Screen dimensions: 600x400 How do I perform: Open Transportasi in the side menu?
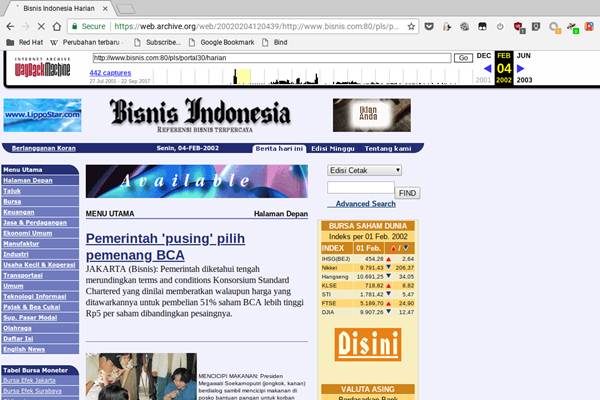point(23,275)
